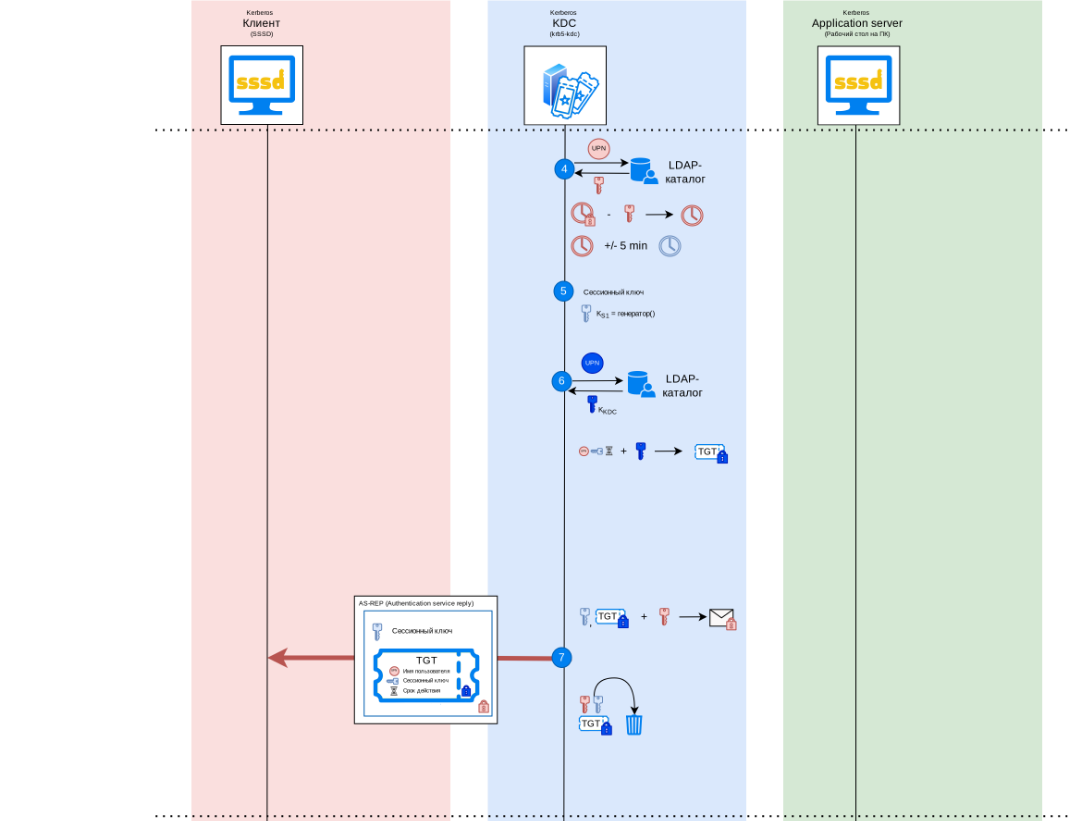Click the Application server SSSD monitor icon
This screenshot has height=822, width=1070.
click(x=858, y=85)
